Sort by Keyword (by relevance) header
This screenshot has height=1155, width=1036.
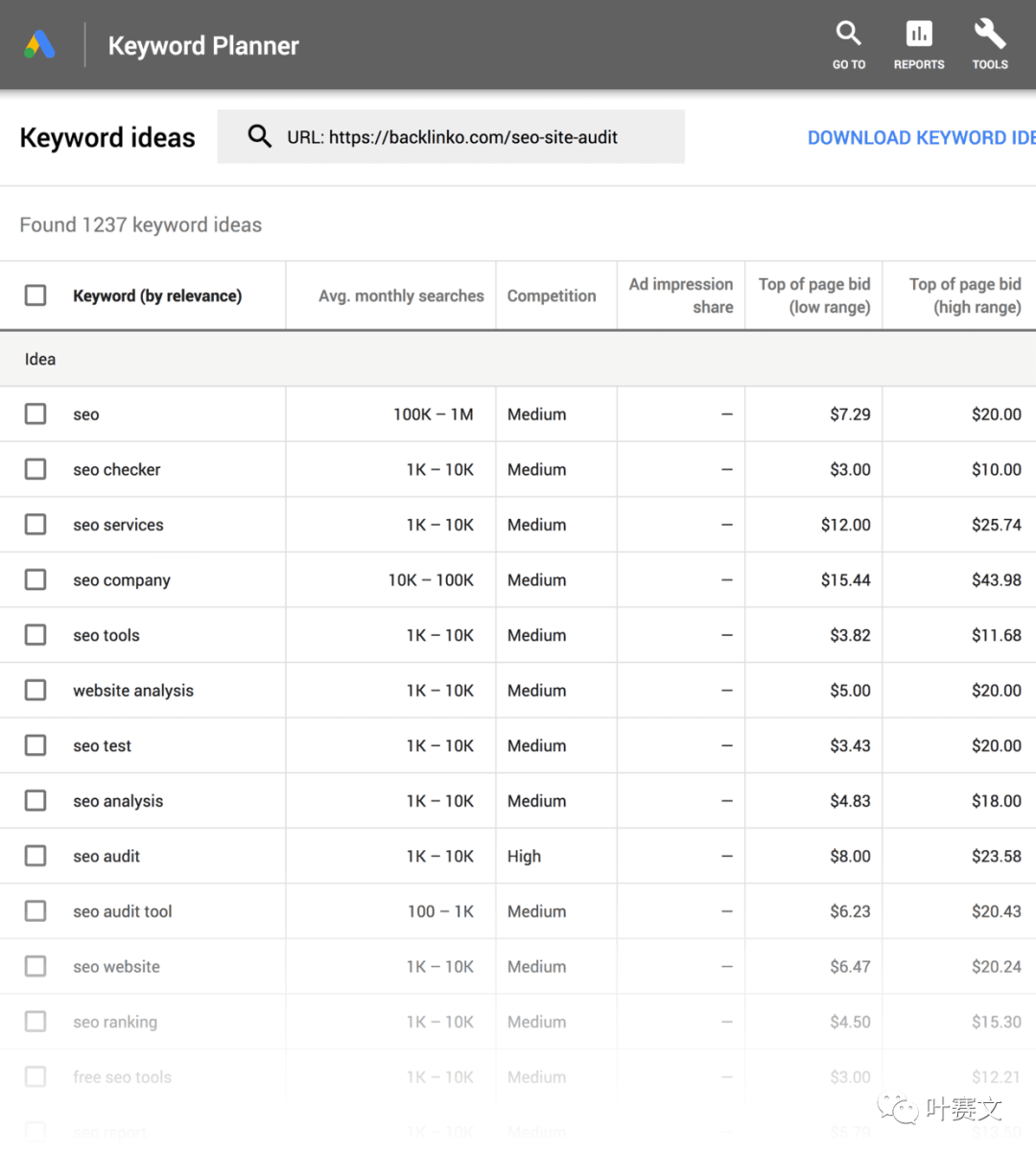pyautogui.click(x=157, y=295)
